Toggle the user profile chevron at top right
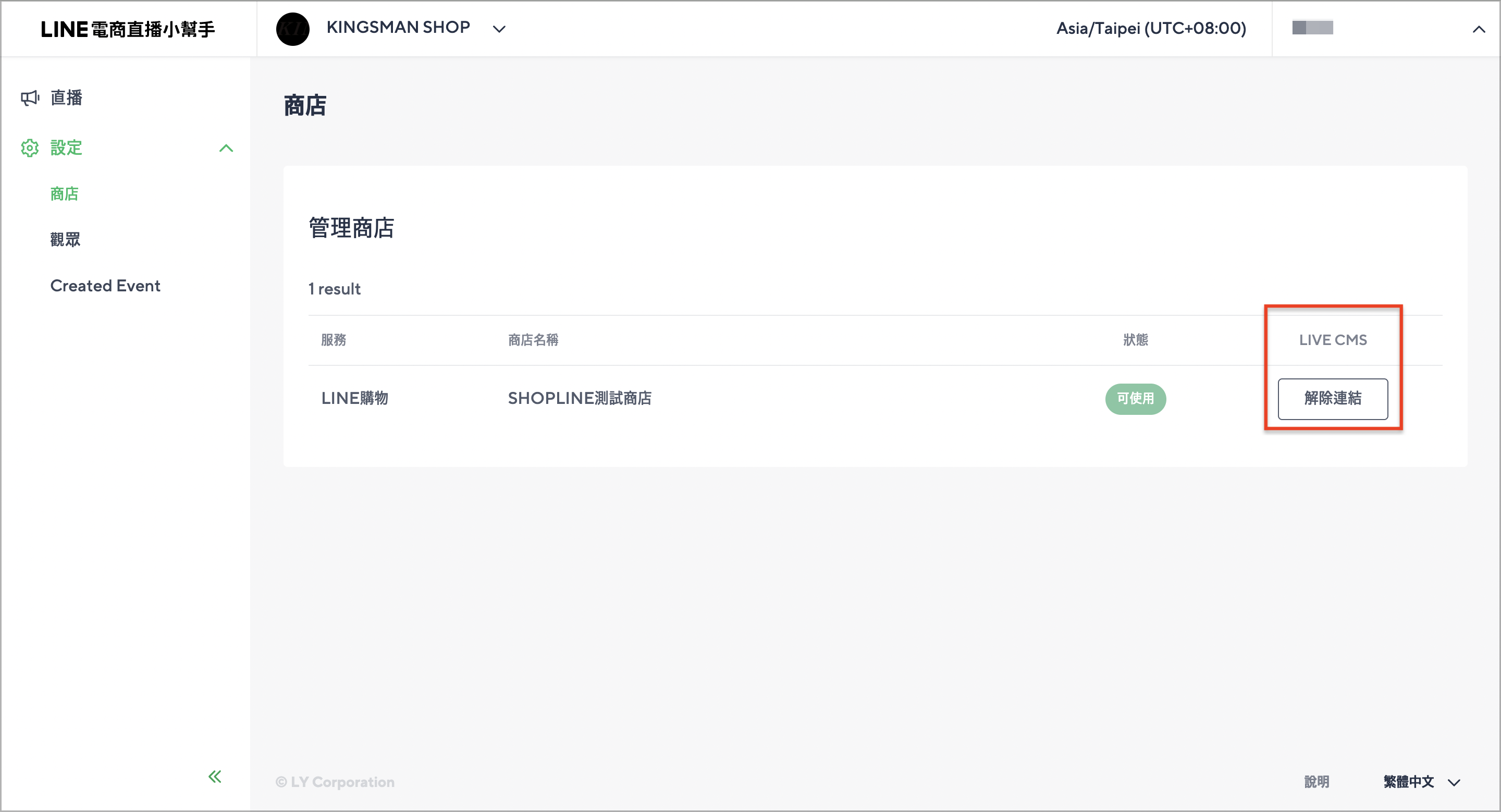Image resolution: width=1501 pixels, height=812 pixels. point(1478,29)
